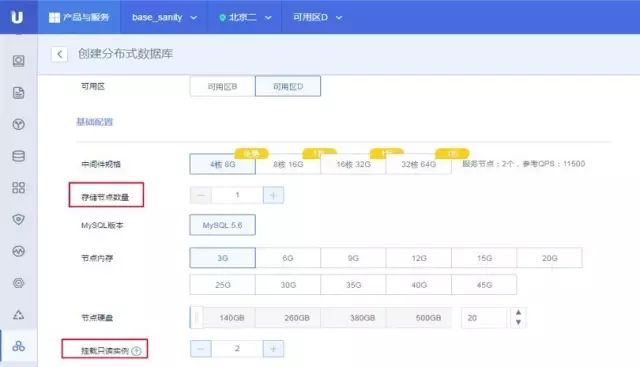Select 40G node memory
Image resolution: width=640 pixels, height=367 pixels.
tap(419, 285)
